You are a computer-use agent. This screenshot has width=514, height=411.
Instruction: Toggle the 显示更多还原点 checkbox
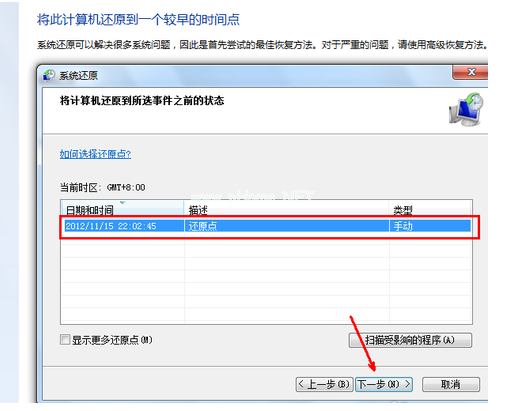click(x=65, y=340)
